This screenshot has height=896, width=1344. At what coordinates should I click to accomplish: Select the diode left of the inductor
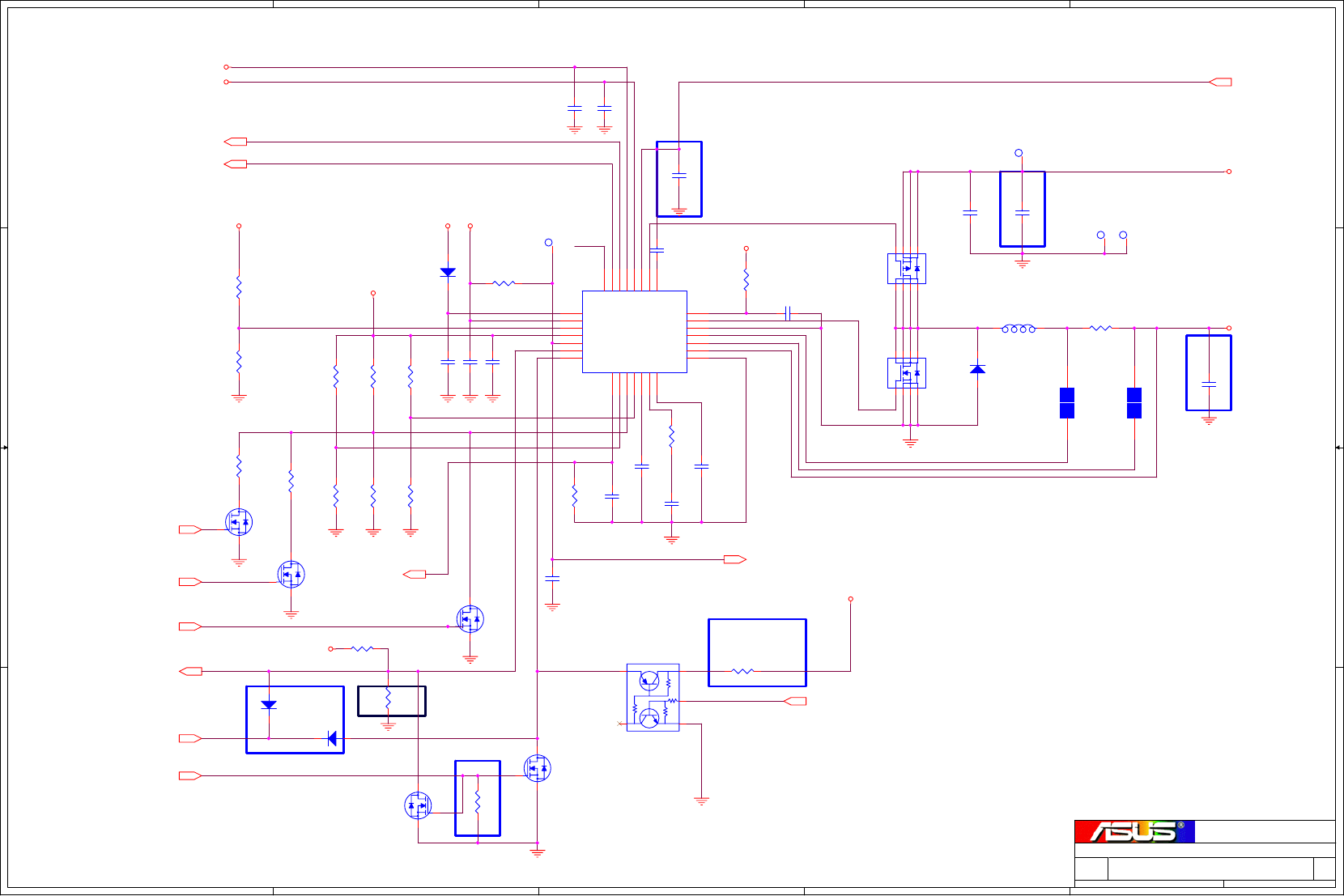[977, 369]
